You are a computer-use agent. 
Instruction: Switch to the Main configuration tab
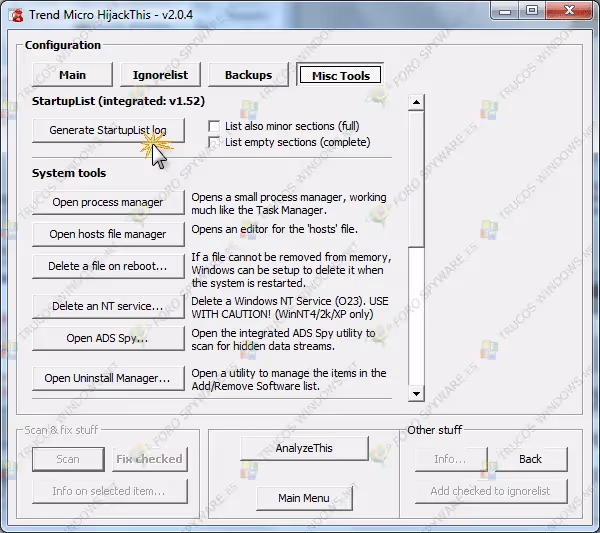point(72,75)
